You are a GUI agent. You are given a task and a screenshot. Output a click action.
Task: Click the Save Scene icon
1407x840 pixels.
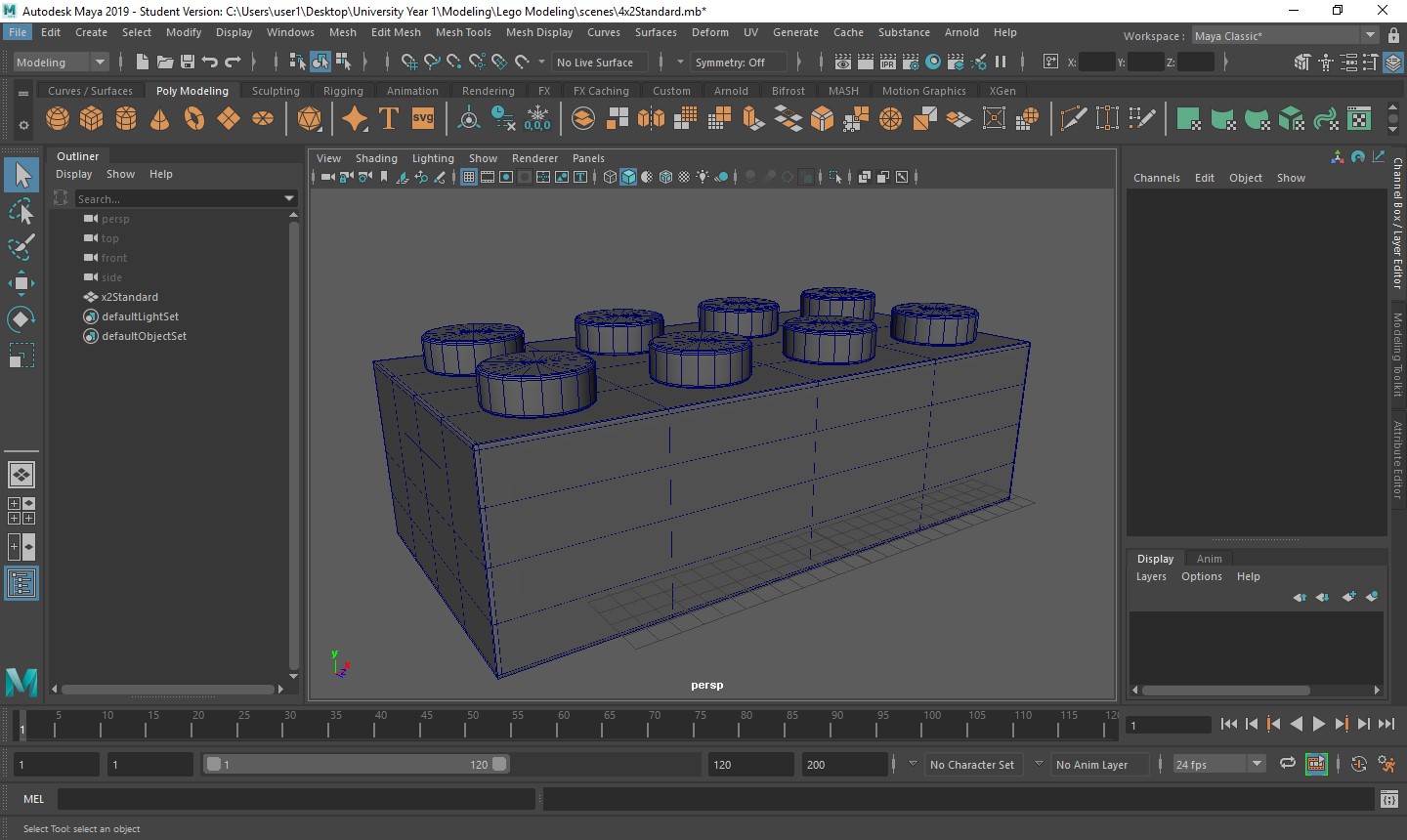(187, 62)
